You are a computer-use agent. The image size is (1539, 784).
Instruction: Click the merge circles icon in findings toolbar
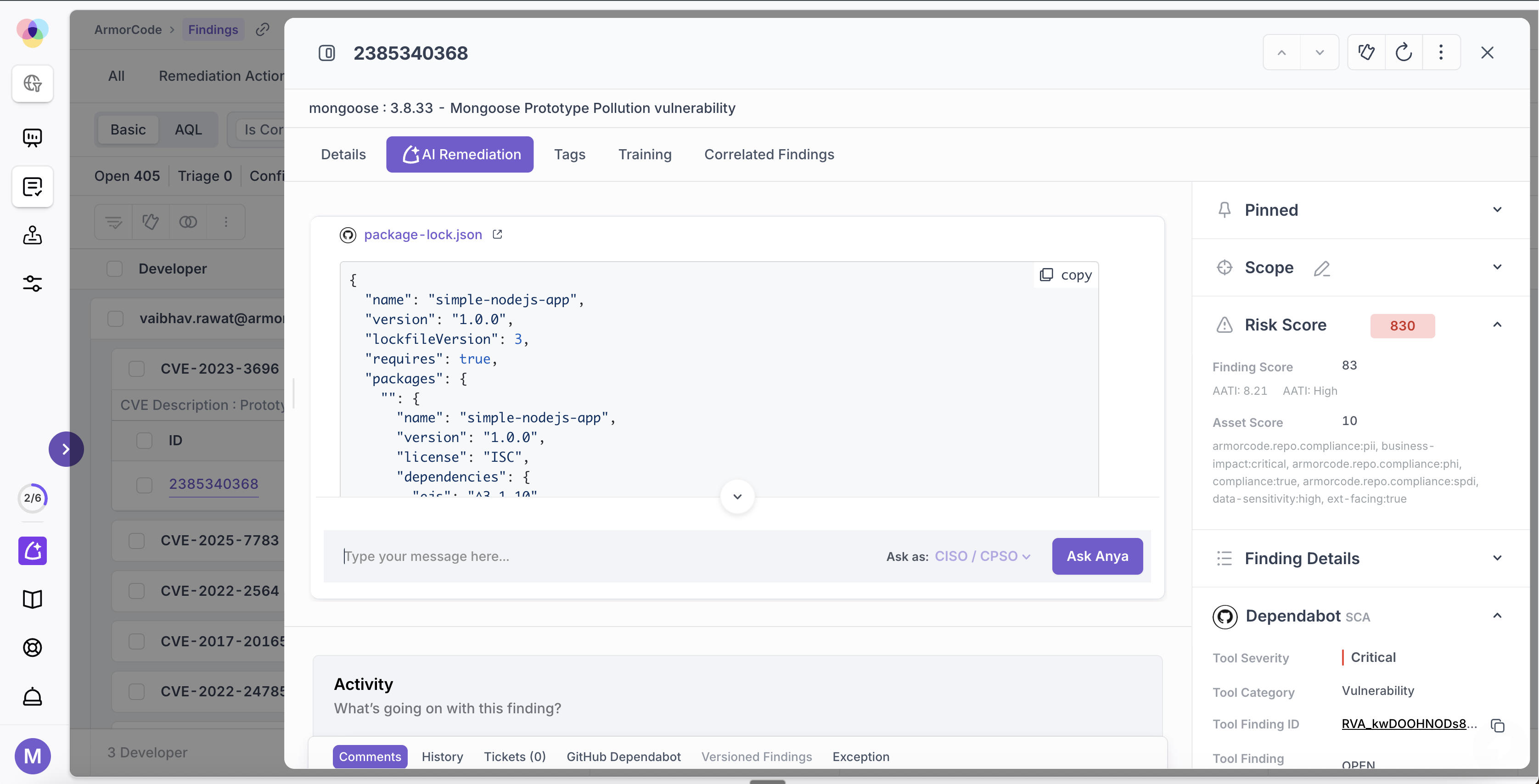coord(188,222)
